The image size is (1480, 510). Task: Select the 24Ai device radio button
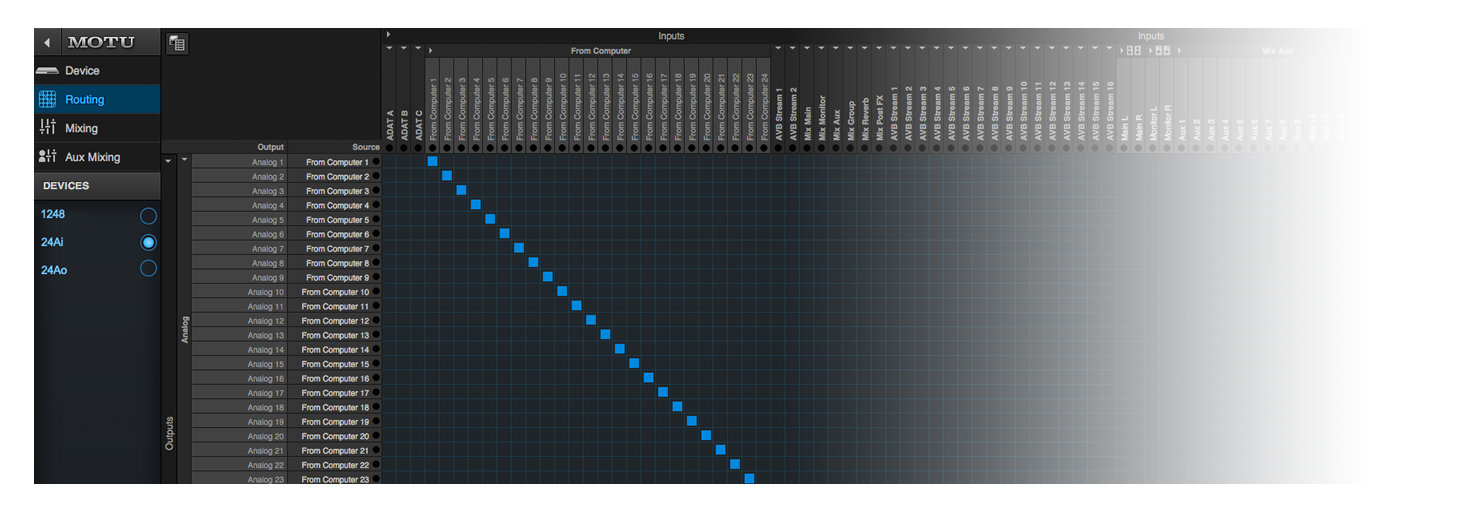pos(148,242)
